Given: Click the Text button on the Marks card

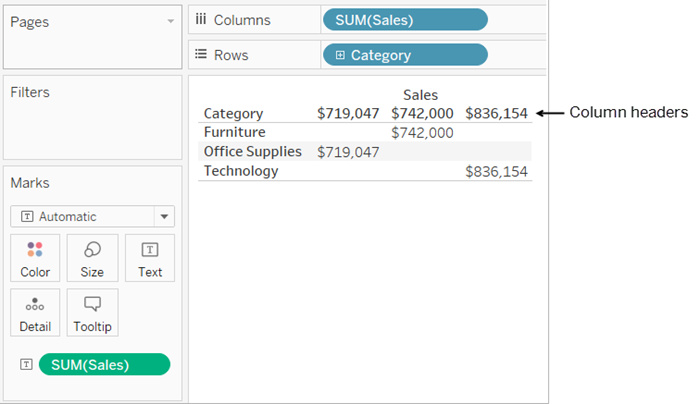Looking at the screenshot, I should 150,258.
